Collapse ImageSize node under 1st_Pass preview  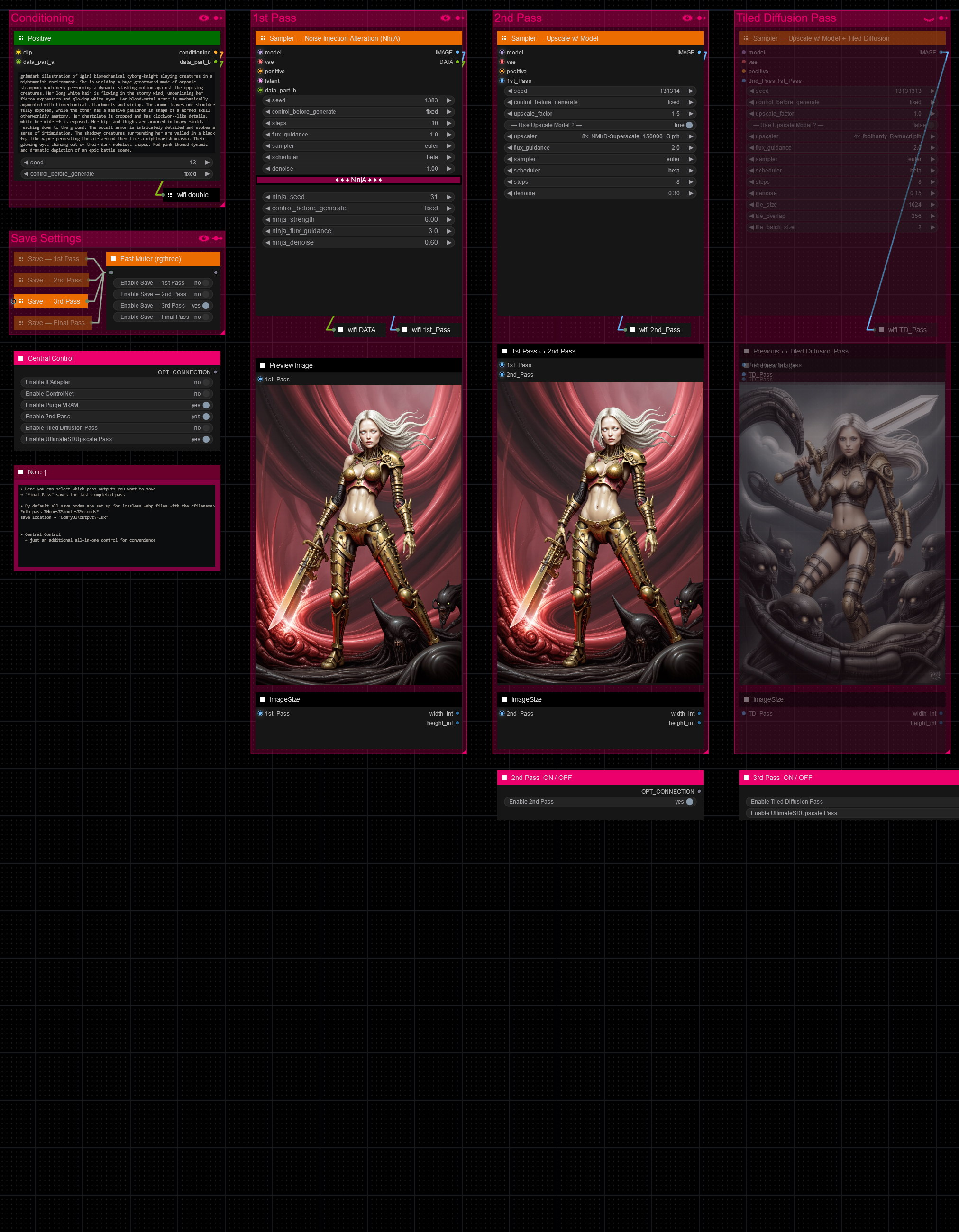click(263, 699)
